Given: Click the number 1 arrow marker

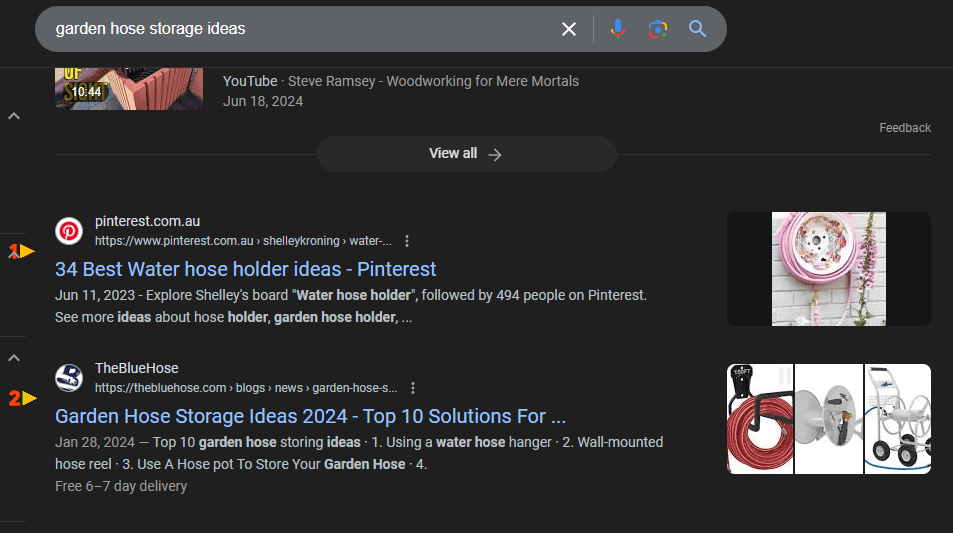Looking at the screenshot, I should (21, 251).
